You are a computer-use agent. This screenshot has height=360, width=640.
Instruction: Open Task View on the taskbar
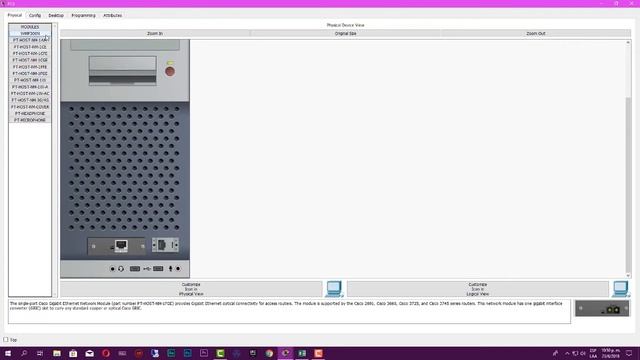[40, 353]
